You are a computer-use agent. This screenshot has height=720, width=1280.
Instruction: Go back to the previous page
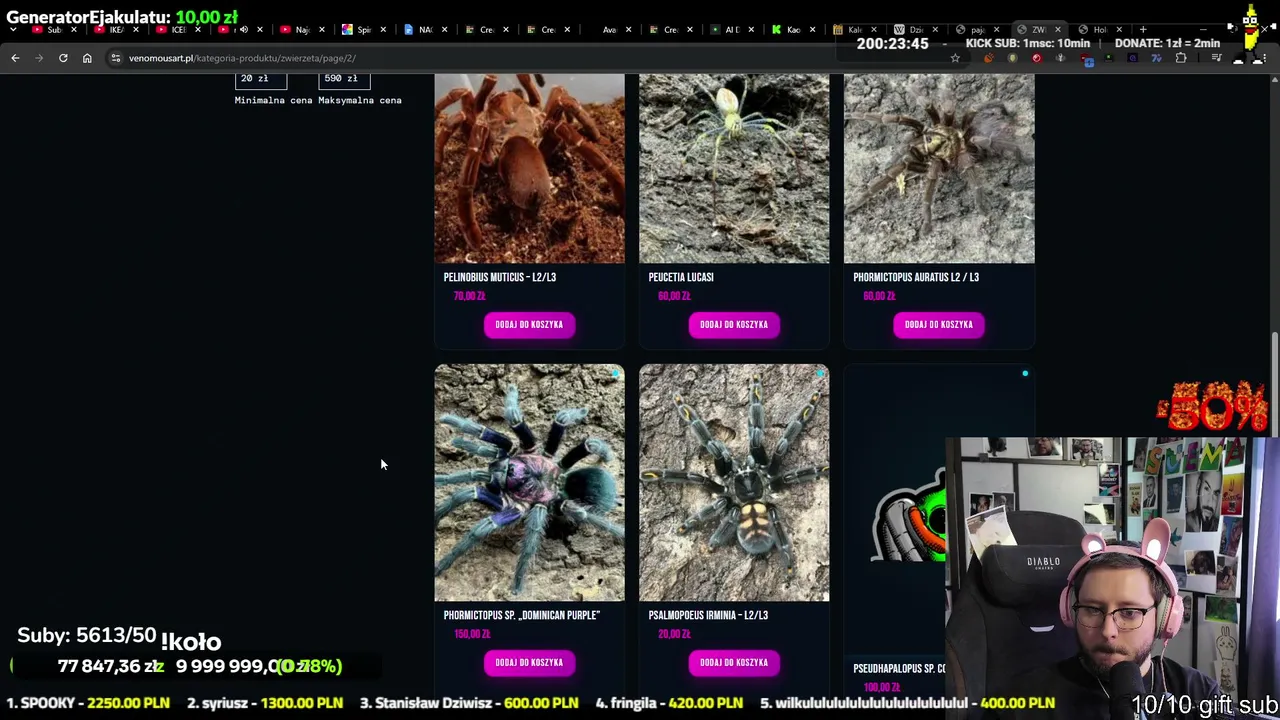point(15,58)
